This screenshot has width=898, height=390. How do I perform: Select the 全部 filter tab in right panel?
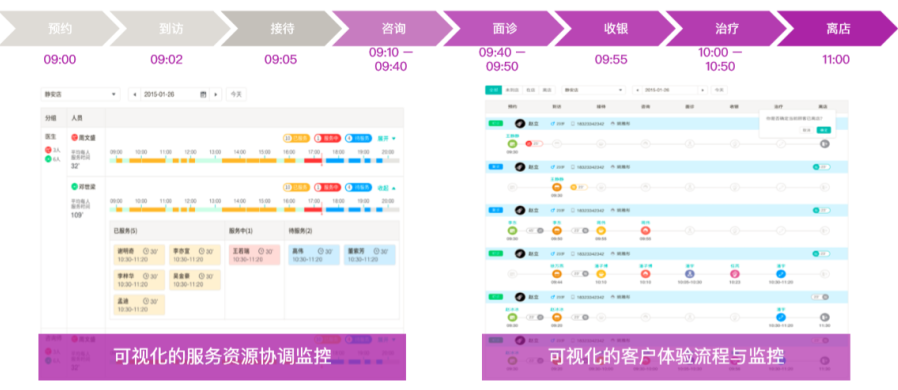(x=493, y=90)
